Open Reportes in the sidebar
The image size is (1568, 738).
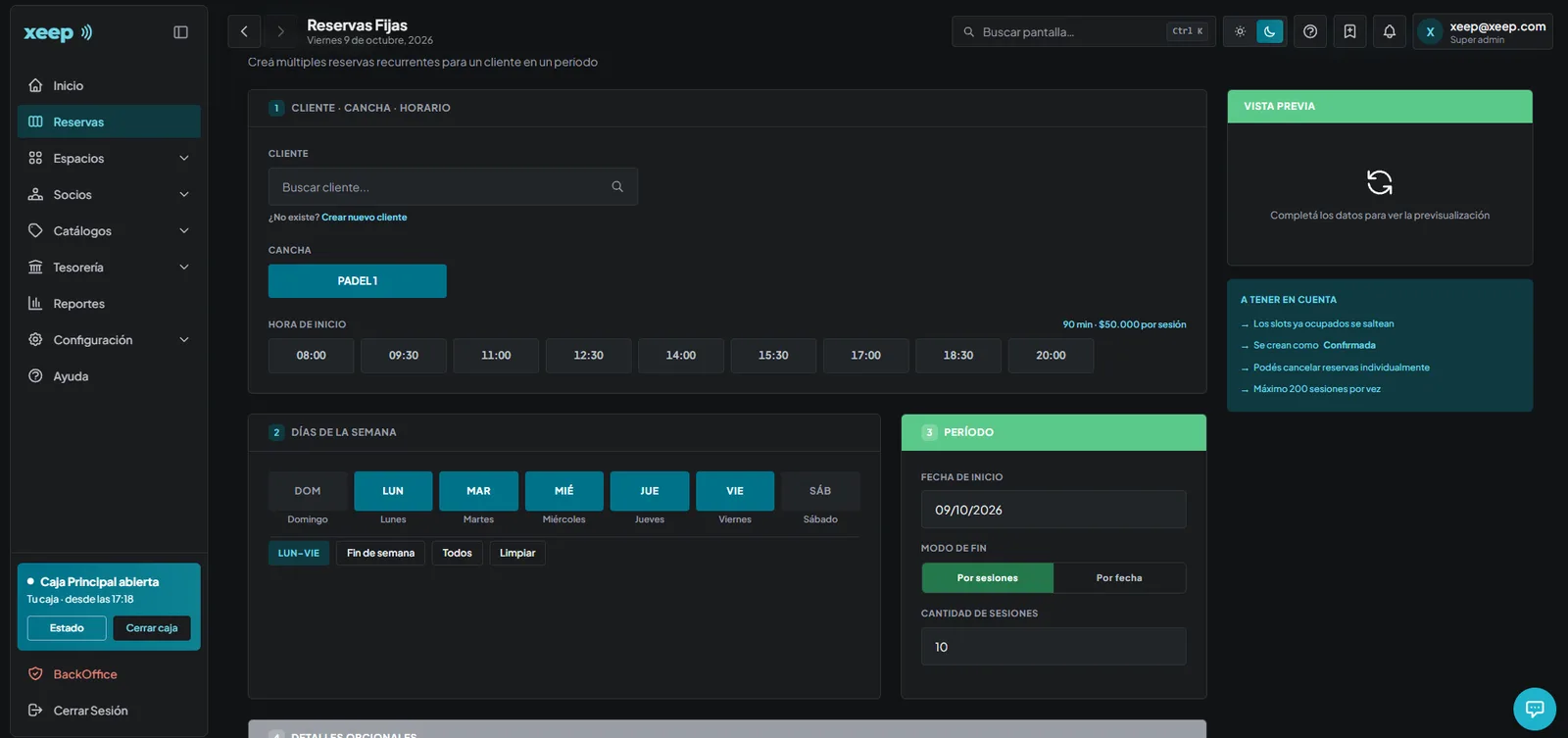tap(109, 303)
